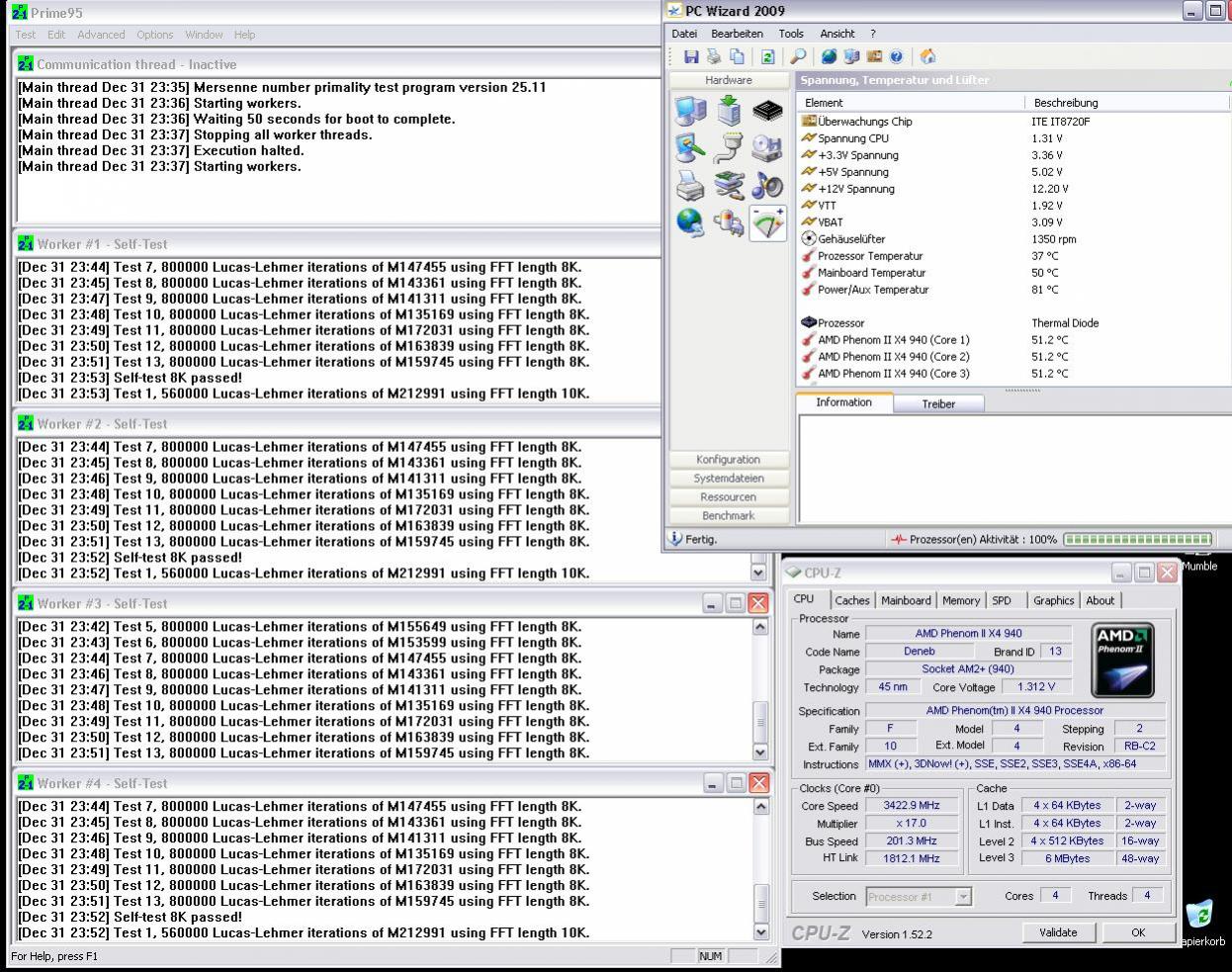Click the Element column header
The height and width of the screenshot is (972, 1232).
tap(910, 102)
